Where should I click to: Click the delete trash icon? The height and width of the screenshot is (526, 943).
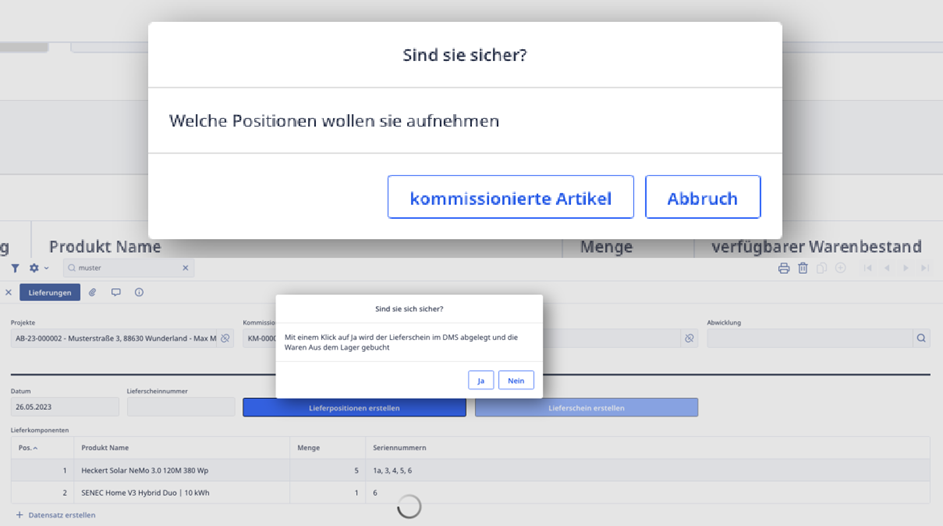point(802,268)
